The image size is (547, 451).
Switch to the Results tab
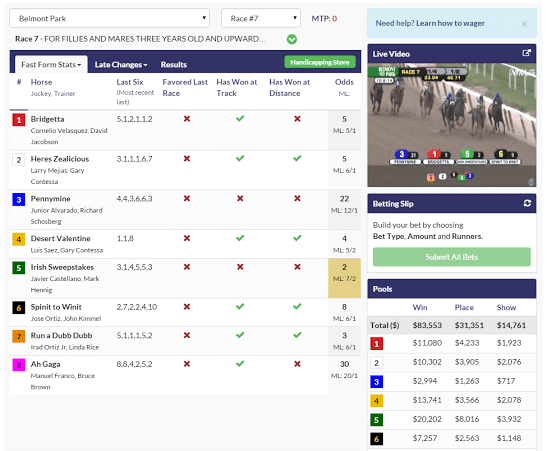point(174,65)
